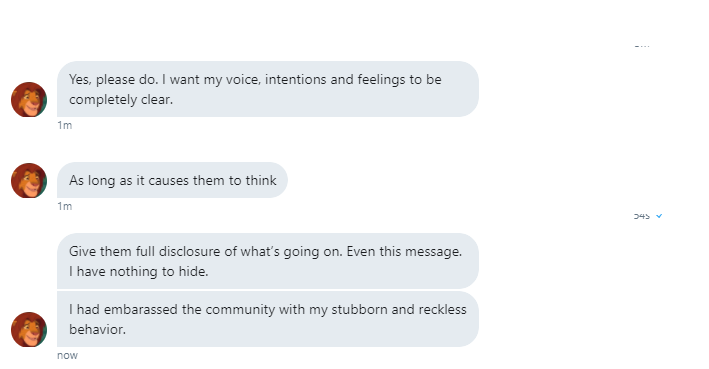This screenshot has height=369, width=709.
Task: Click the 'now' timestamp below last message
Action: point(67,355)
